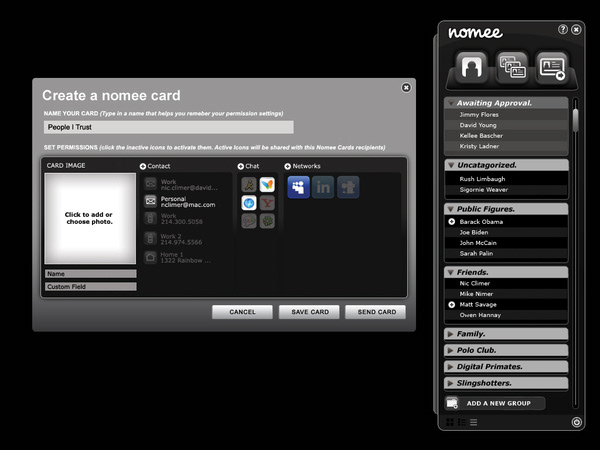Close the nomee panel
This screenshot has width=600, height=450.
coord(576,29)
